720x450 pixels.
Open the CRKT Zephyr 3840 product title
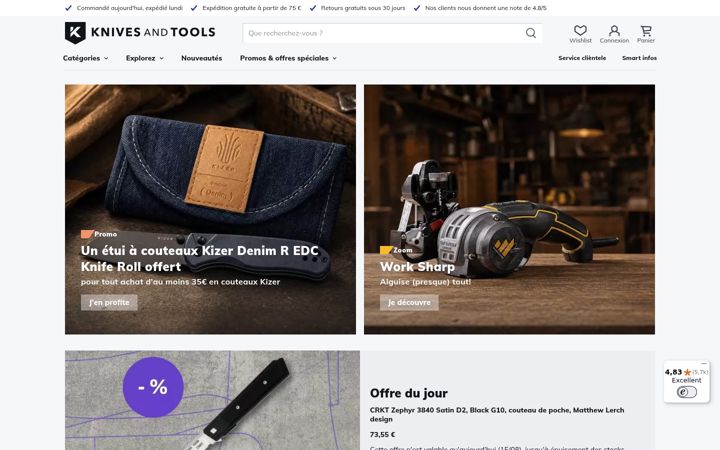tap(497, 415)
